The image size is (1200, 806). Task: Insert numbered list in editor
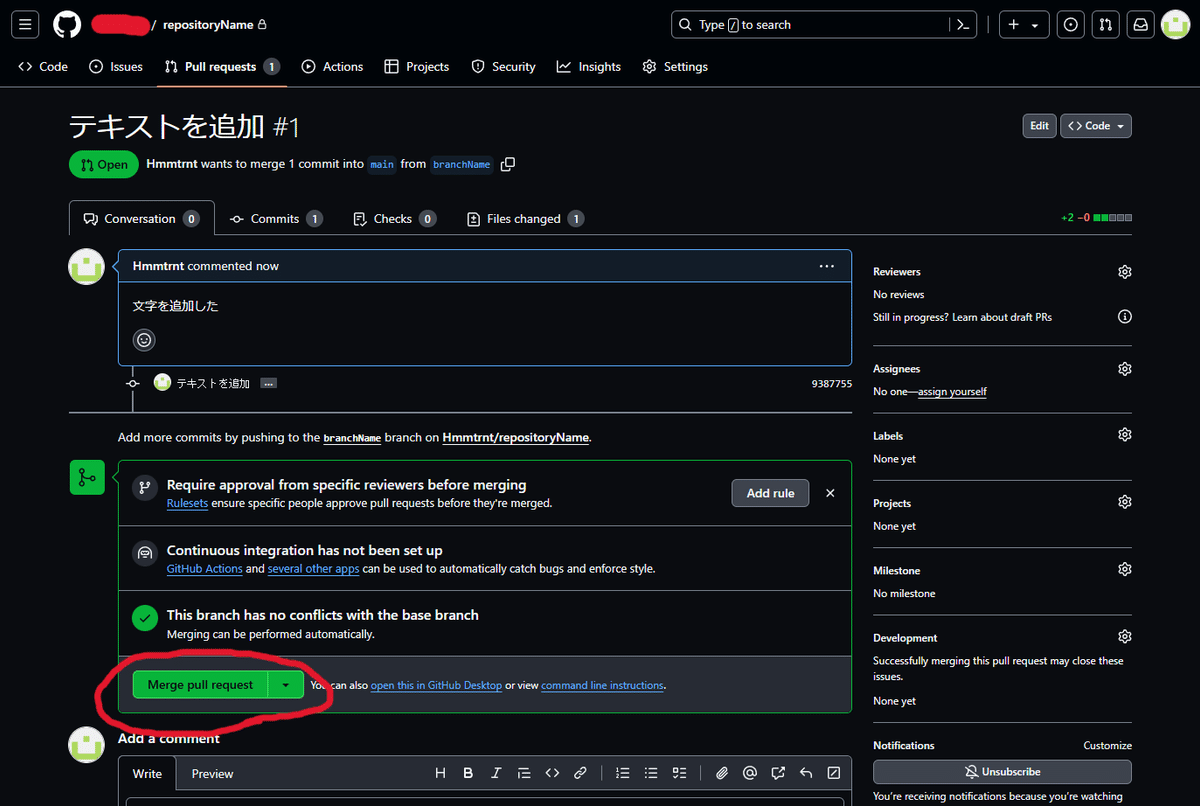click(x=623, y=773)
